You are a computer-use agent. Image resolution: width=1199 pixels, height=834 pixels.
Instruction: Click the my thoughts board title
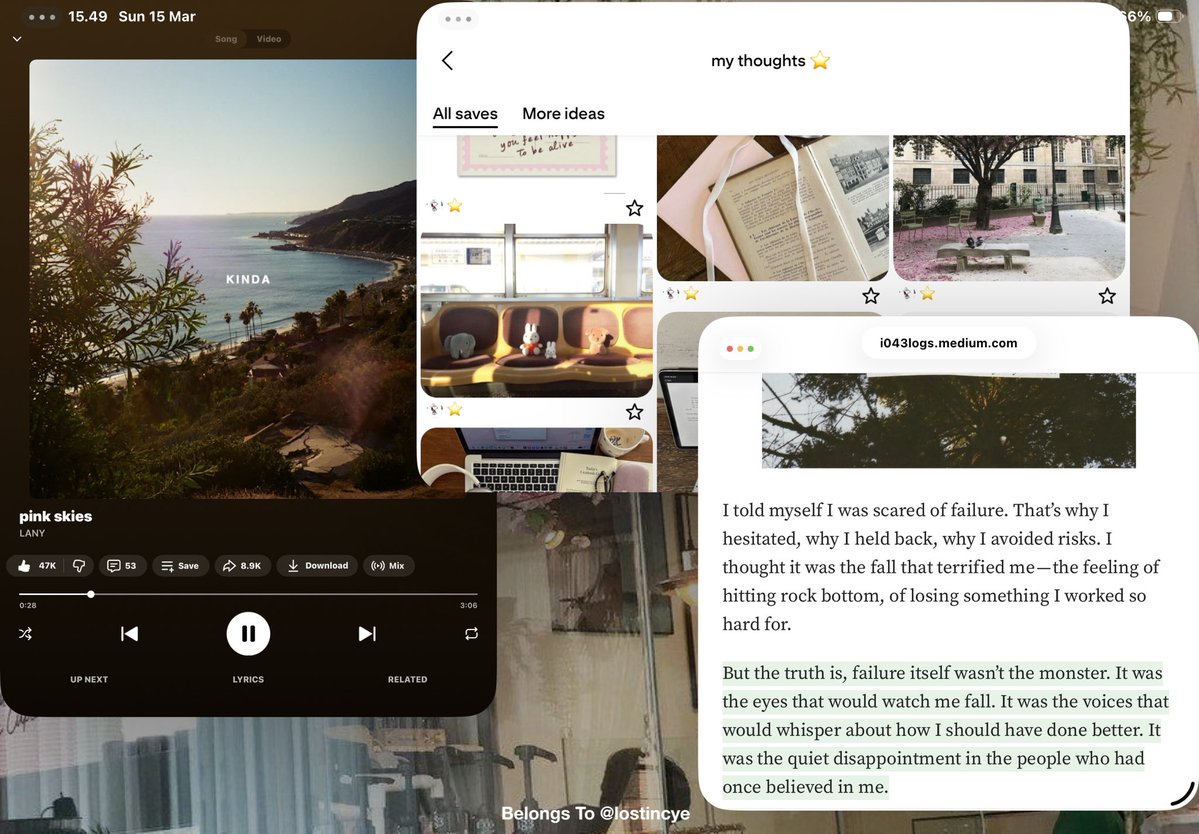coord(770,60)
